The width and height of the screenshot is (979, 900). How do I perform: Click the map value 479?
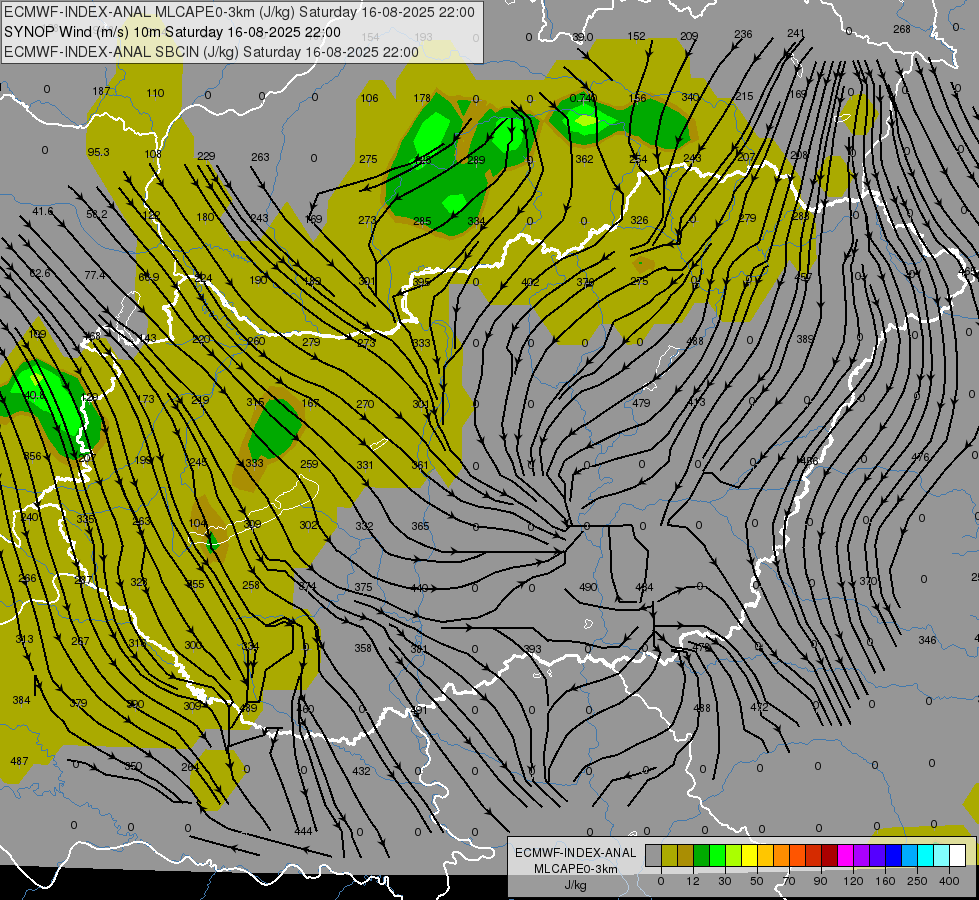pyautogui.click(x=641, y=403)
